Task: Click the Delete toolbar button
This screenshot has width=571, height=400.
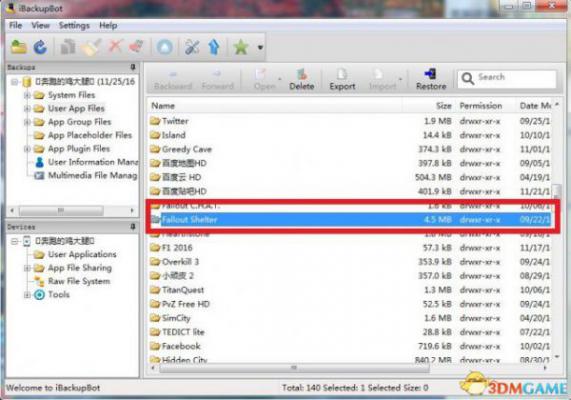Action: [302, 79]
